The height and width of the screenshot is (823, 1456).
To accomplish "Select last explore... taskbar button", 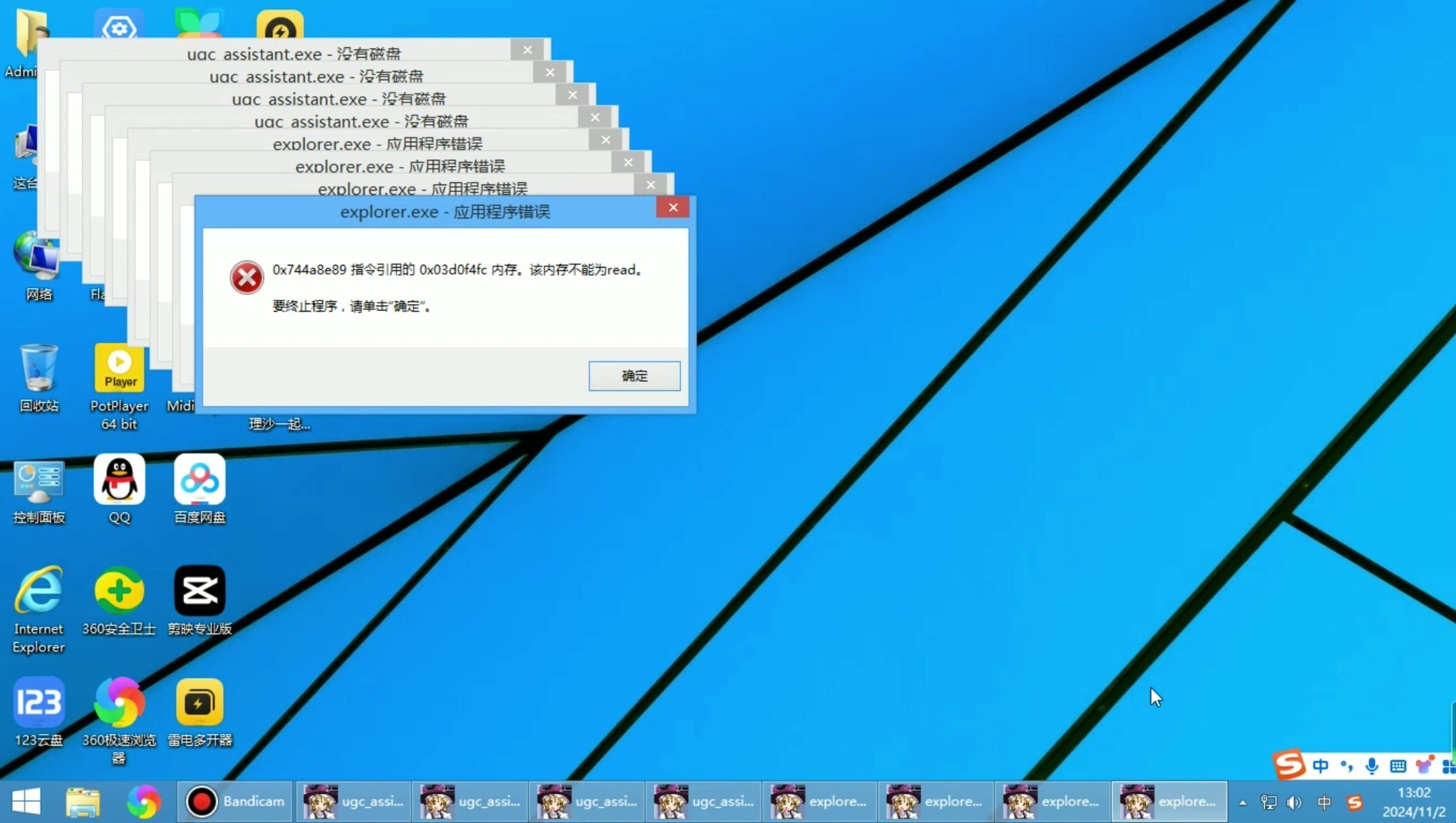I will pos(1169,802).
